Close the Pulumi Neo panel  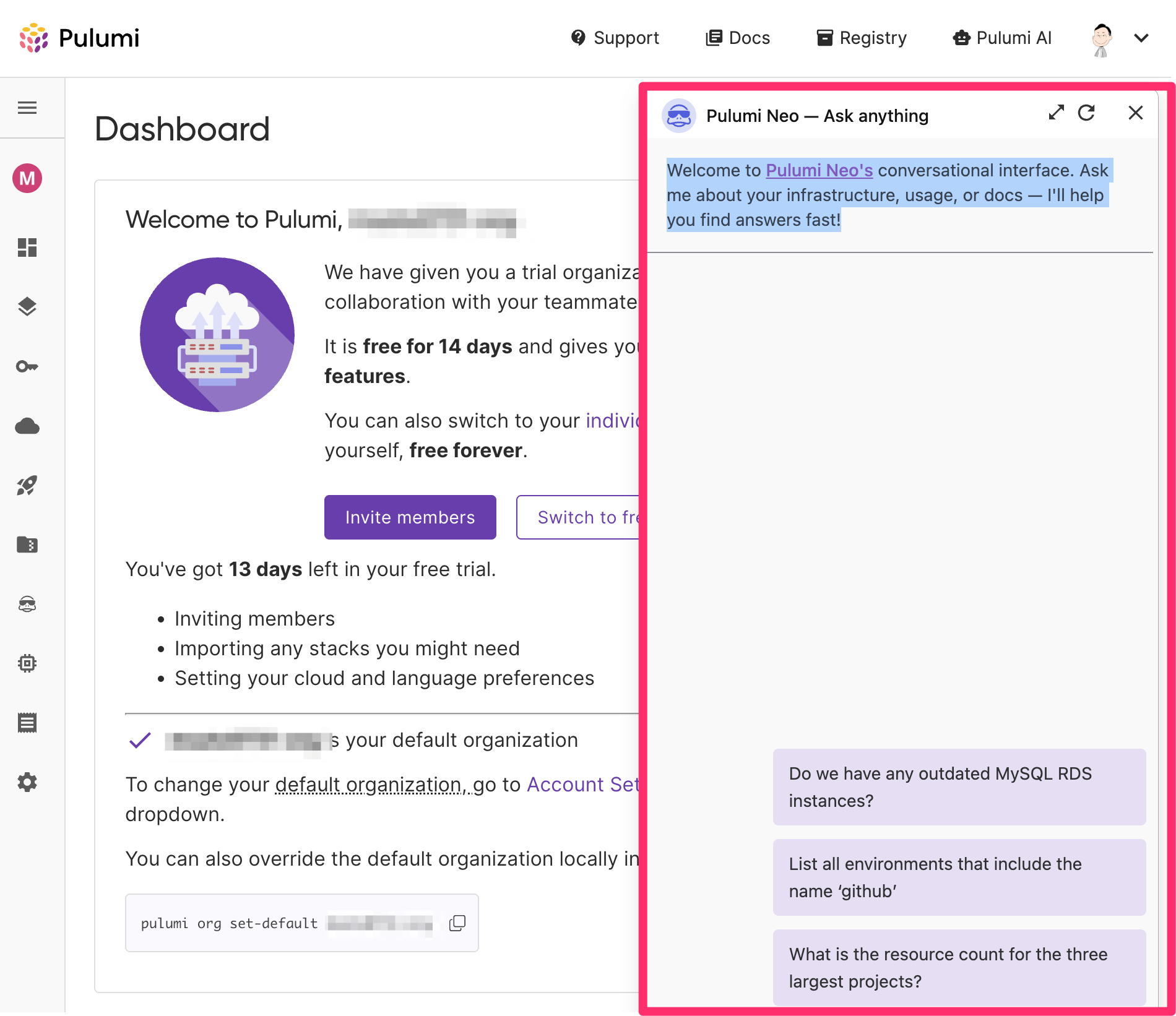click(1136, 113)
